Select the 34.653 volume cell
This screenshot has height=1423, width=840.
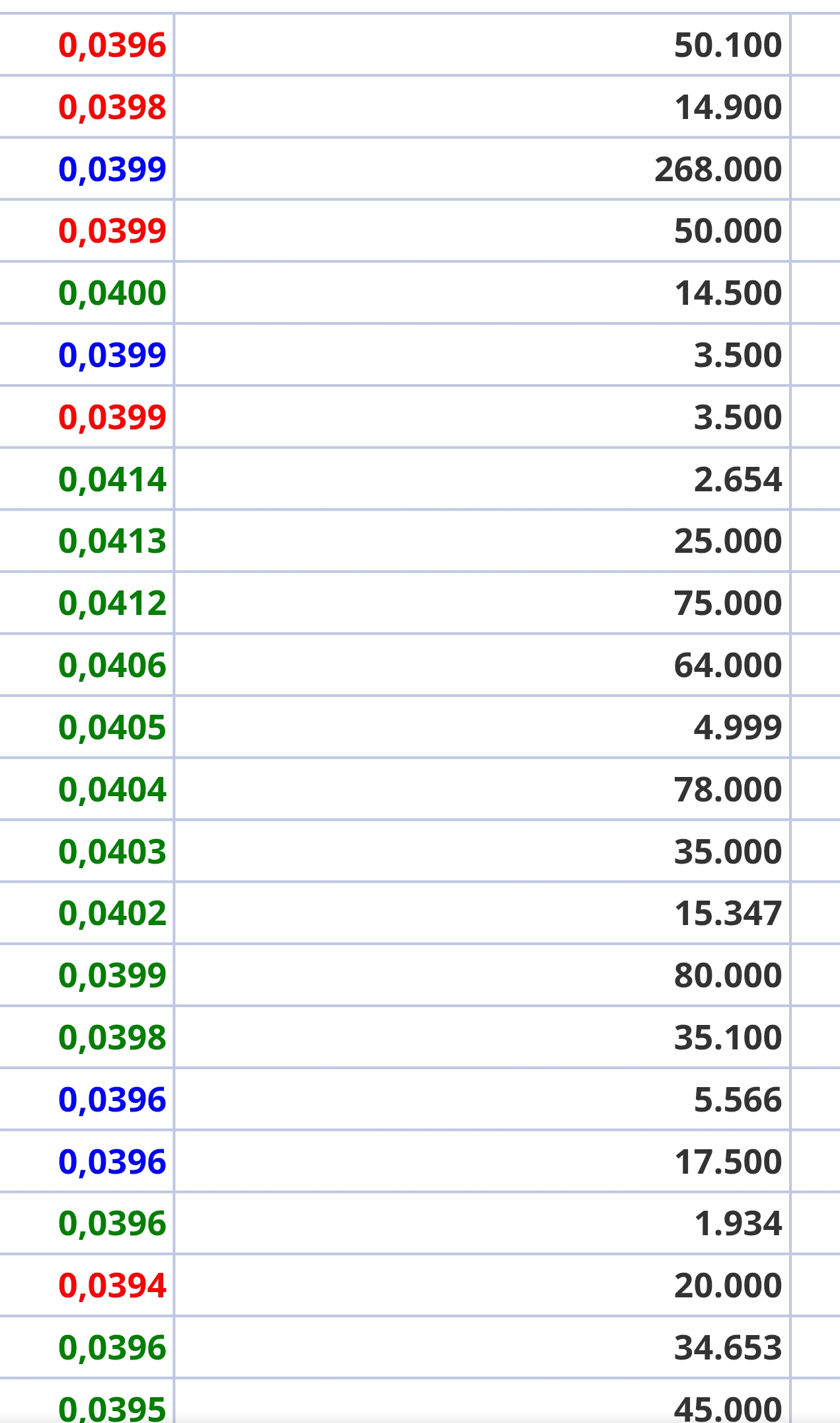(728, 1348)
